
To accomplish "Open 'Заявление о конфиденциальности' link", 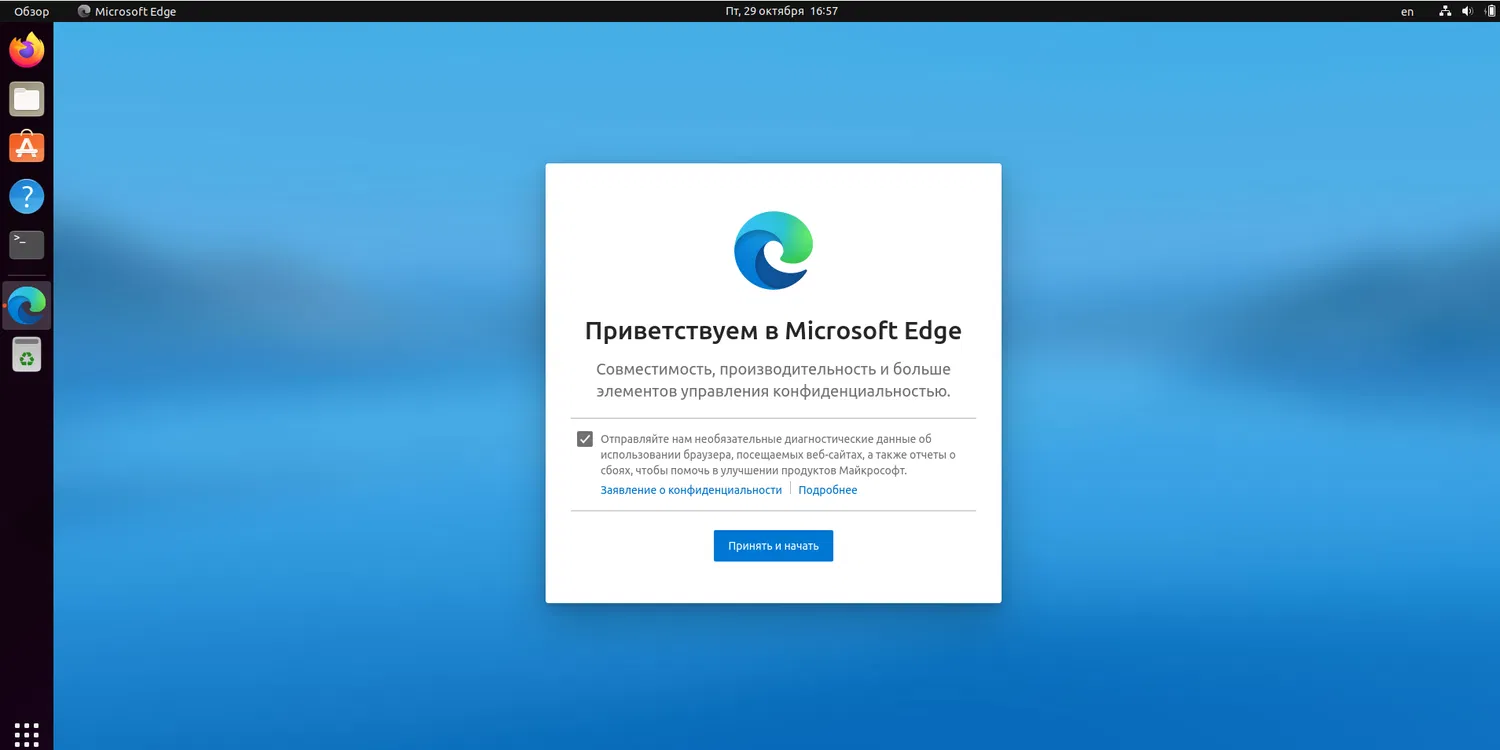I will (x=691, y=490).
